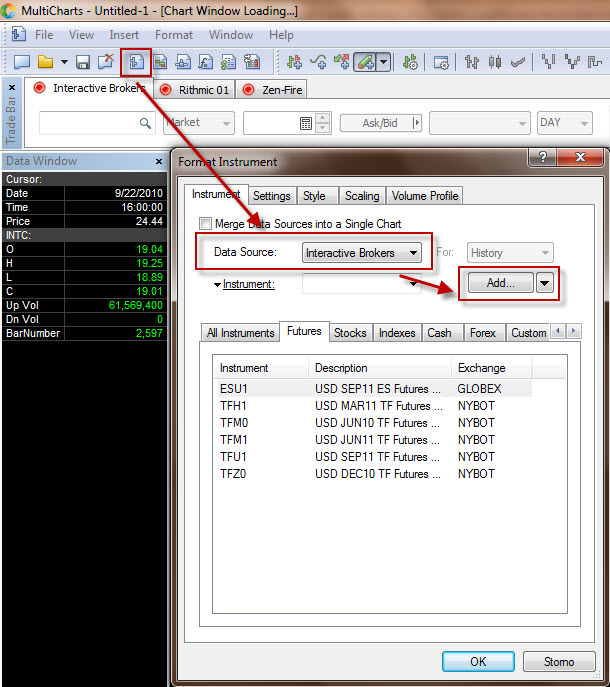Open the Window menu
The height and width of the screenshot is (687, 610).
(x=231, y=35)
